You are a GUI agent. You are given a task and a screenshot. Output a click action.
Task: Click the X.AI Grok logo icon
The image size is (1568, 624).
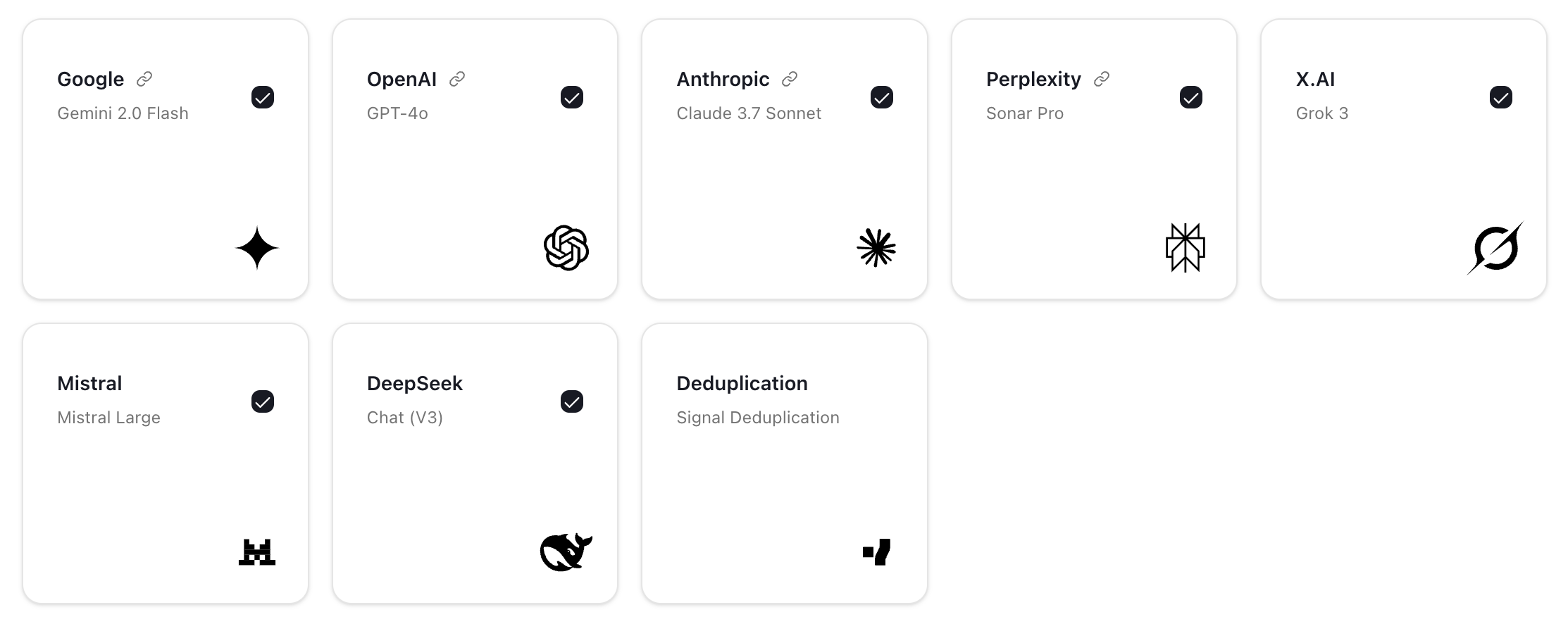coord(1495,248)
